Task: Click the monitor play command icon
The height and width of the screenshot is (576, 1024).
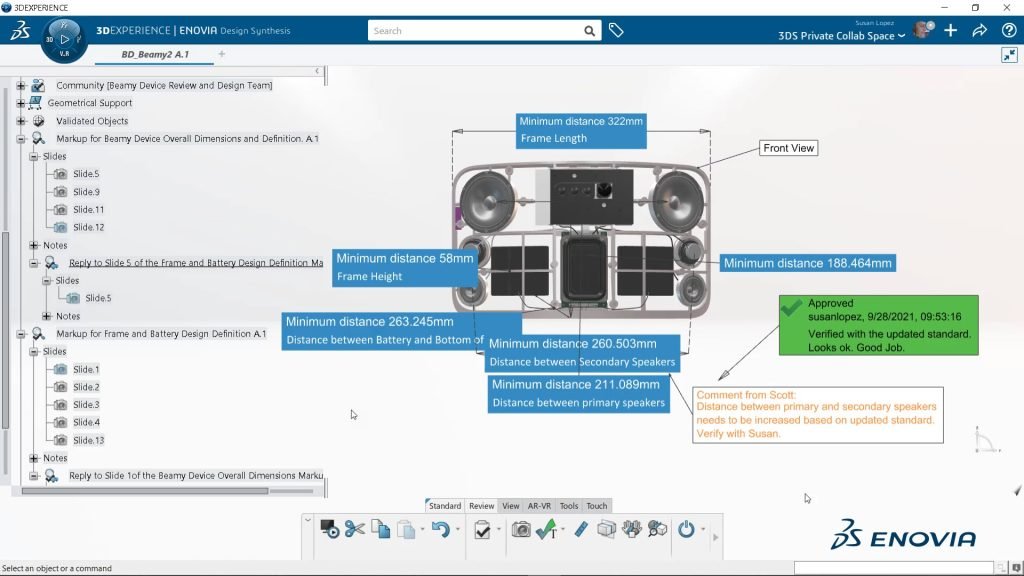Action: [x=329, y=529]
